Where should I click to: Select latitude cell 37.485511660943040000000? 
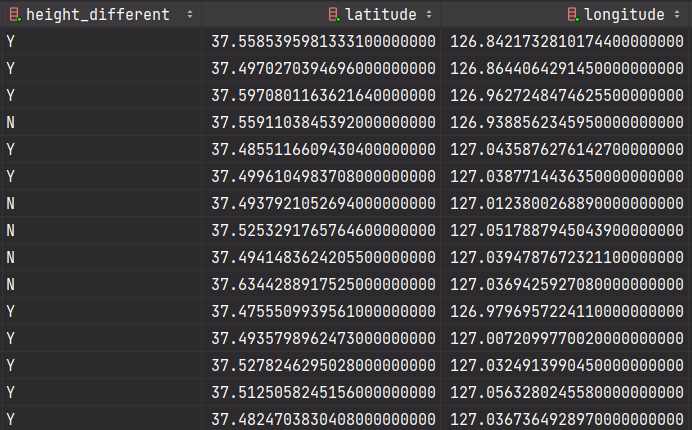tap(321, 149)
